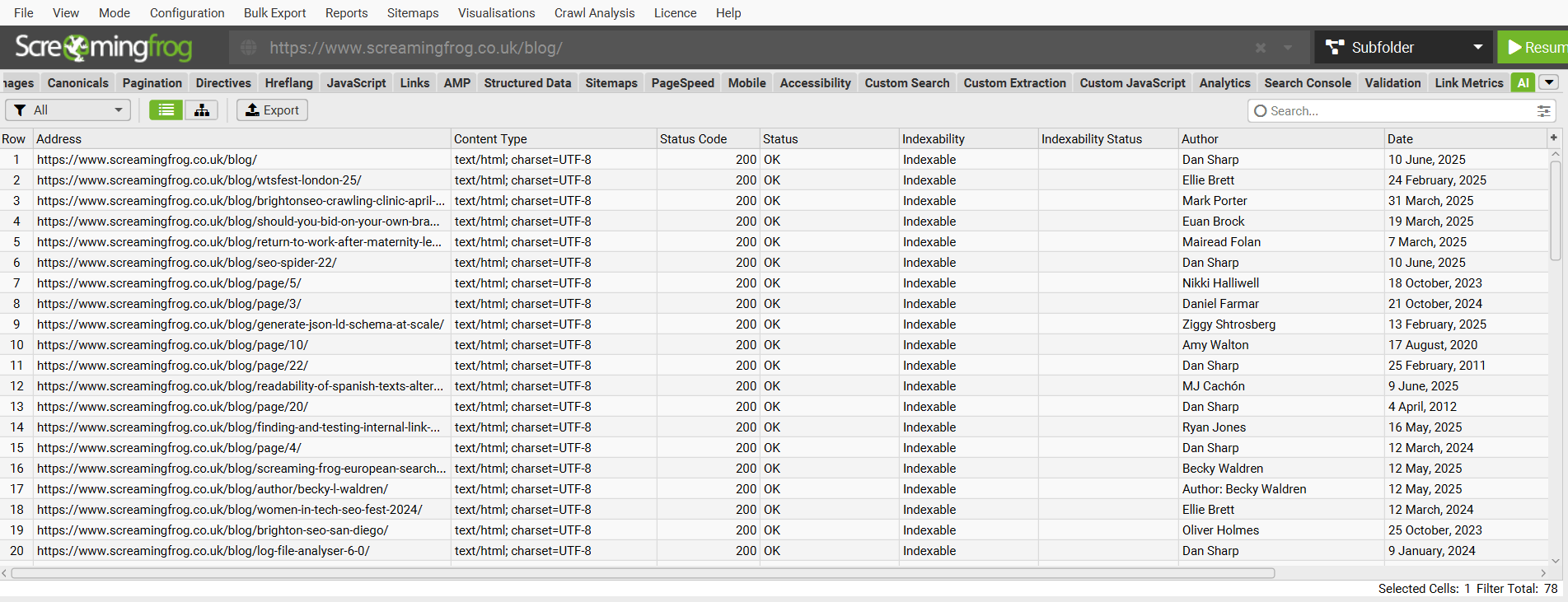Select the AI tab
Viewport: 1568px width, 602px height.
pyautogui.click(x=1524, y=82)
